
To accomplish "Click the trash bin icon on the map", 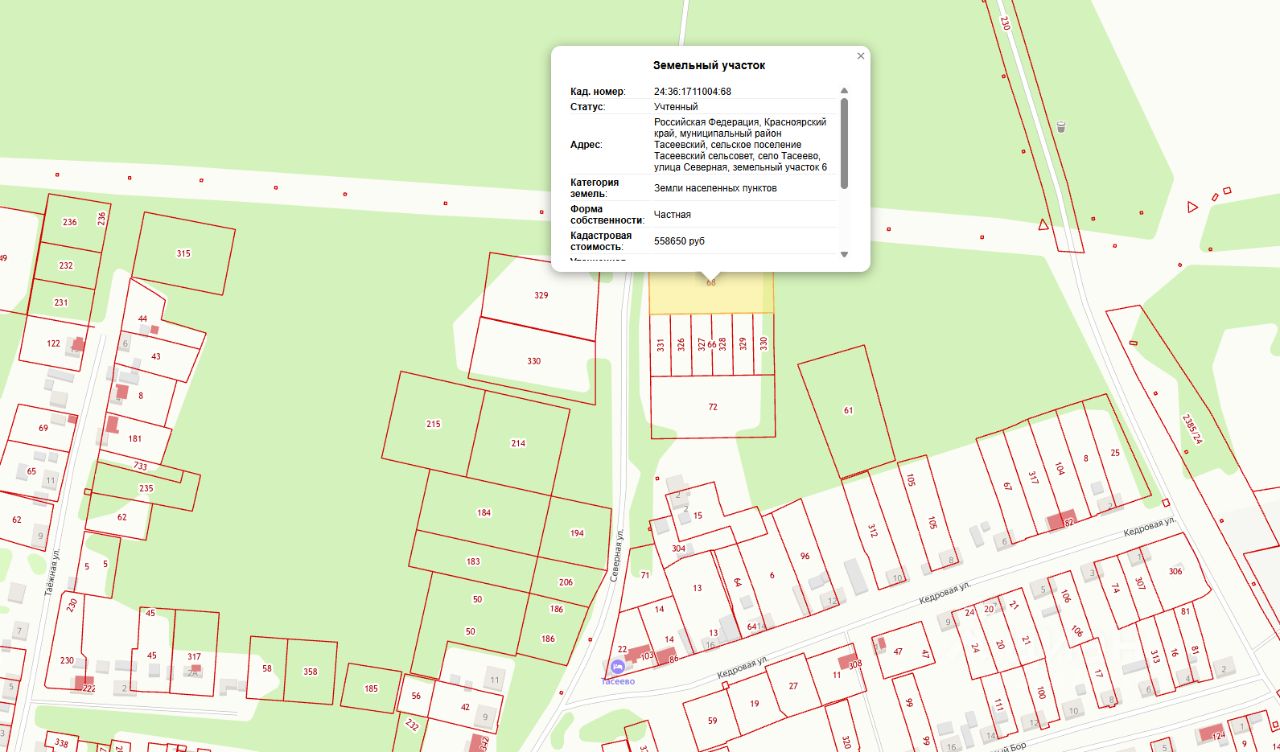I will coord(1061,127).
